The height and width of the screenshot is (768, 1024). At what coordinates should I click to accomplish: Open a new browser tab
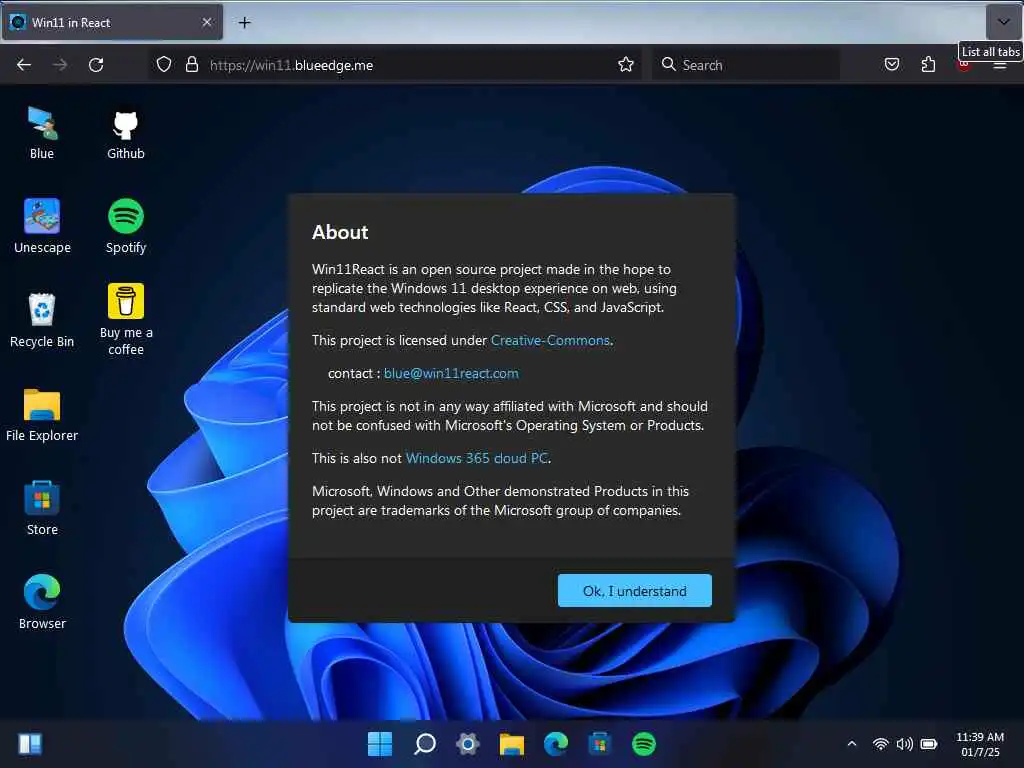[244, 23]
